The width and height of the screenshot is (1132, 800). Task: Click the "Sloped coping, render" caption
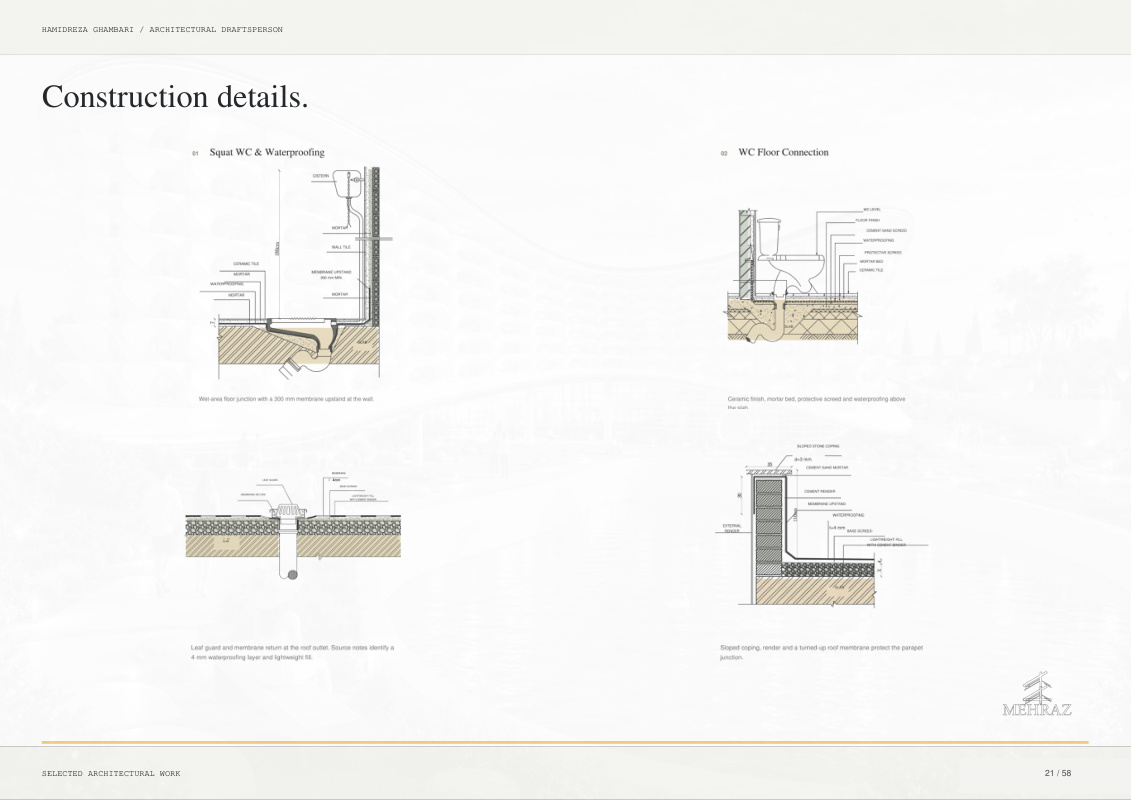pos(822,653)
